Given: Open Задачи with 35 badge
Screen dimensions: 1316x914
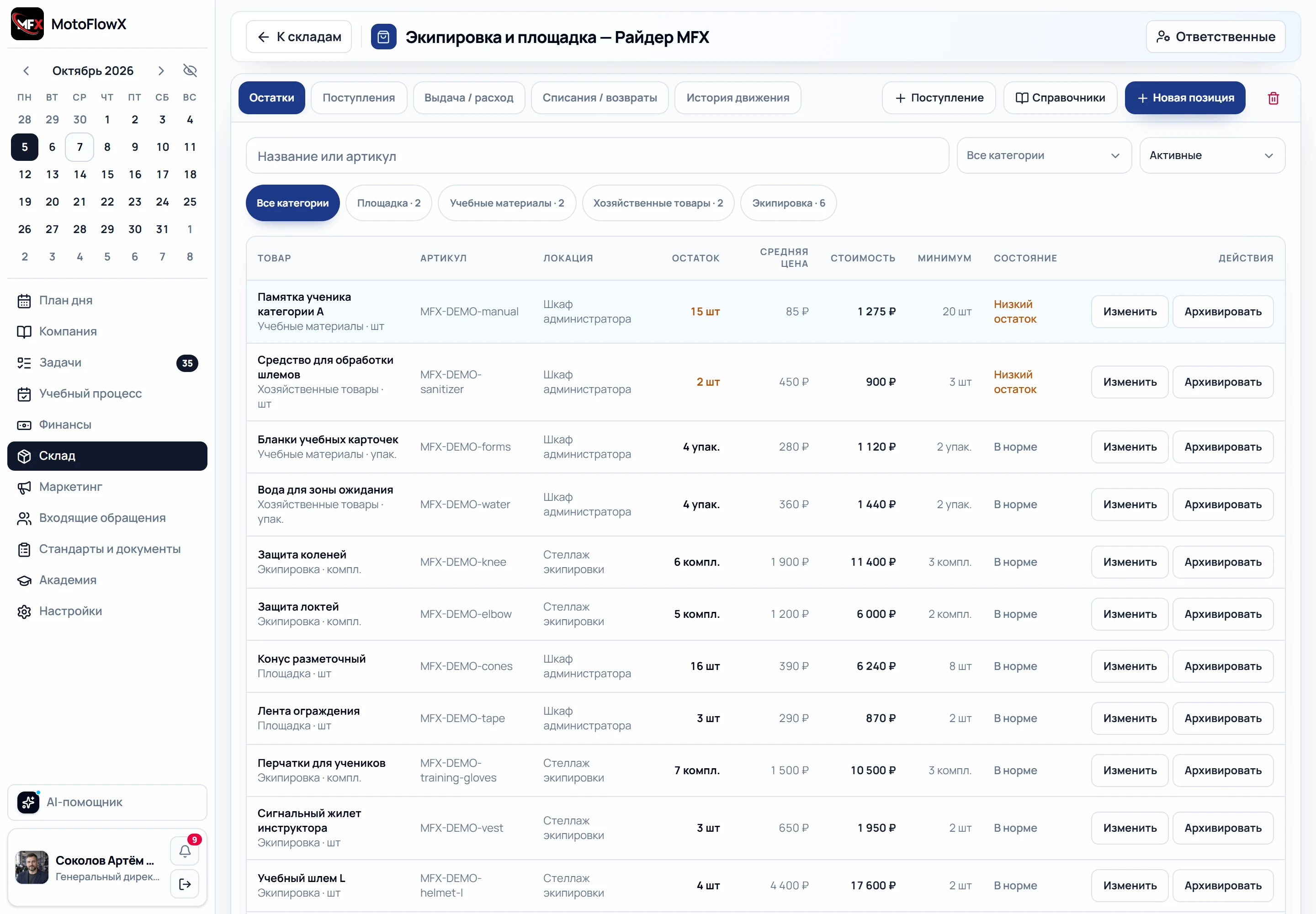Looking at the screenshot, I should 107,362.
